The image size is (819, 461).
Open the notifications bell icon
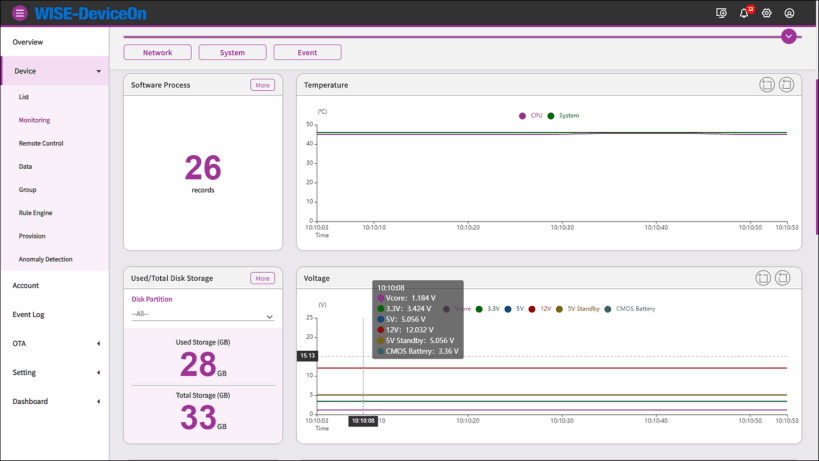click(744, 13)
